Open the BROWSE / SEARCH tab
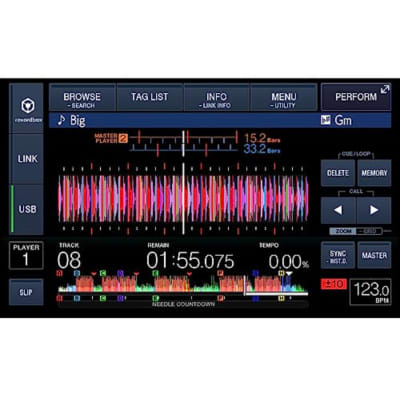This screenshot has width=400, height=400. click(x=82, y=98)
